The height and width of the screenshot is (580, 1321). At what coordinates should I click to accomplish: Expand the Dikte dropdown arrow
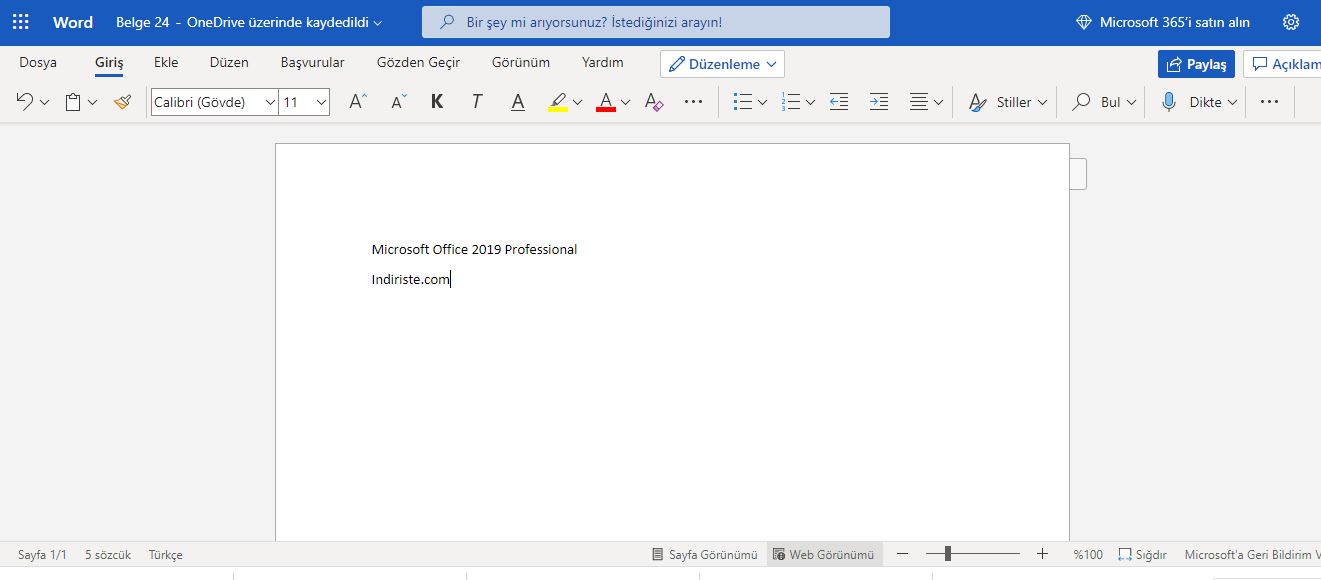[x=1232, y=102]
